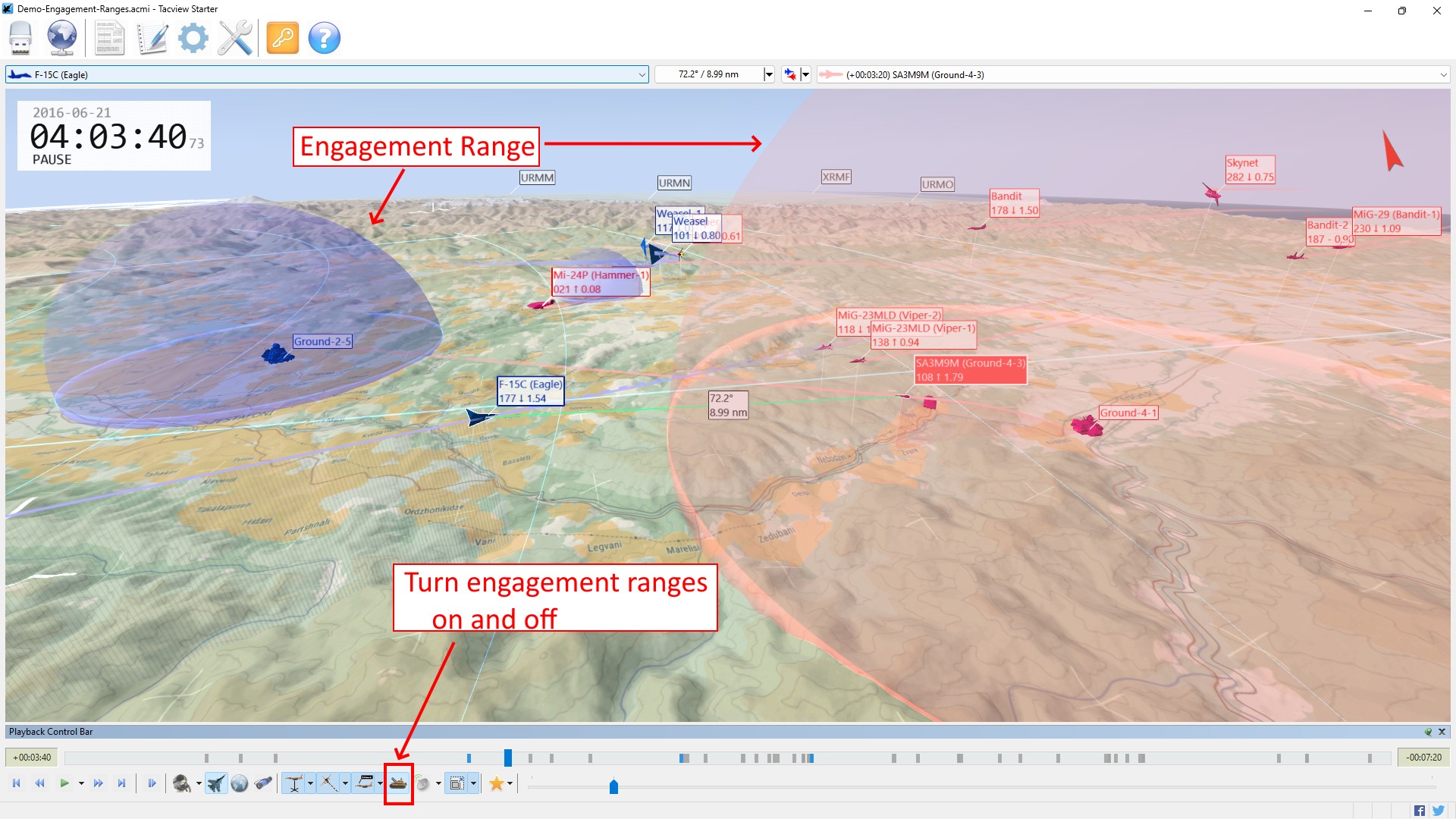Click the fast forward playback button
This screenshot has width=1456, height=819.
tap(99, 783)
